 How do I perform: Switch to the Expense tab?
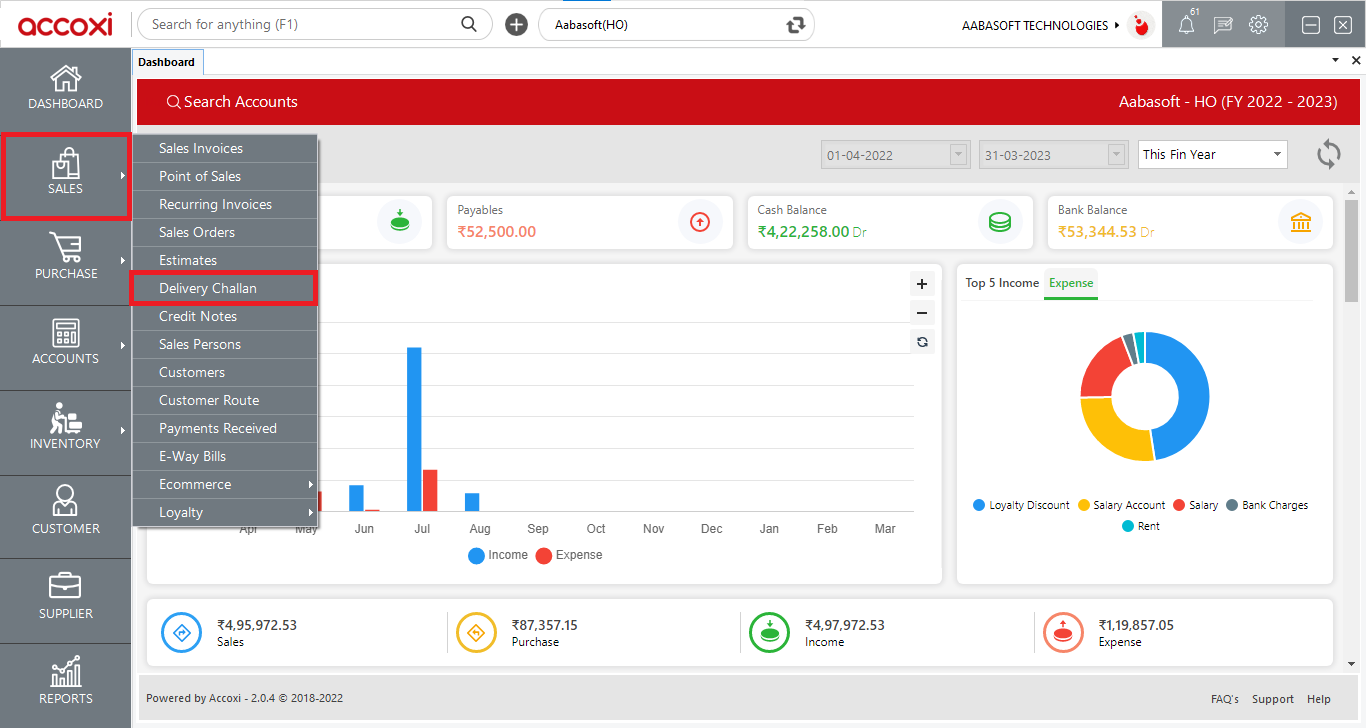[1071, 283]
